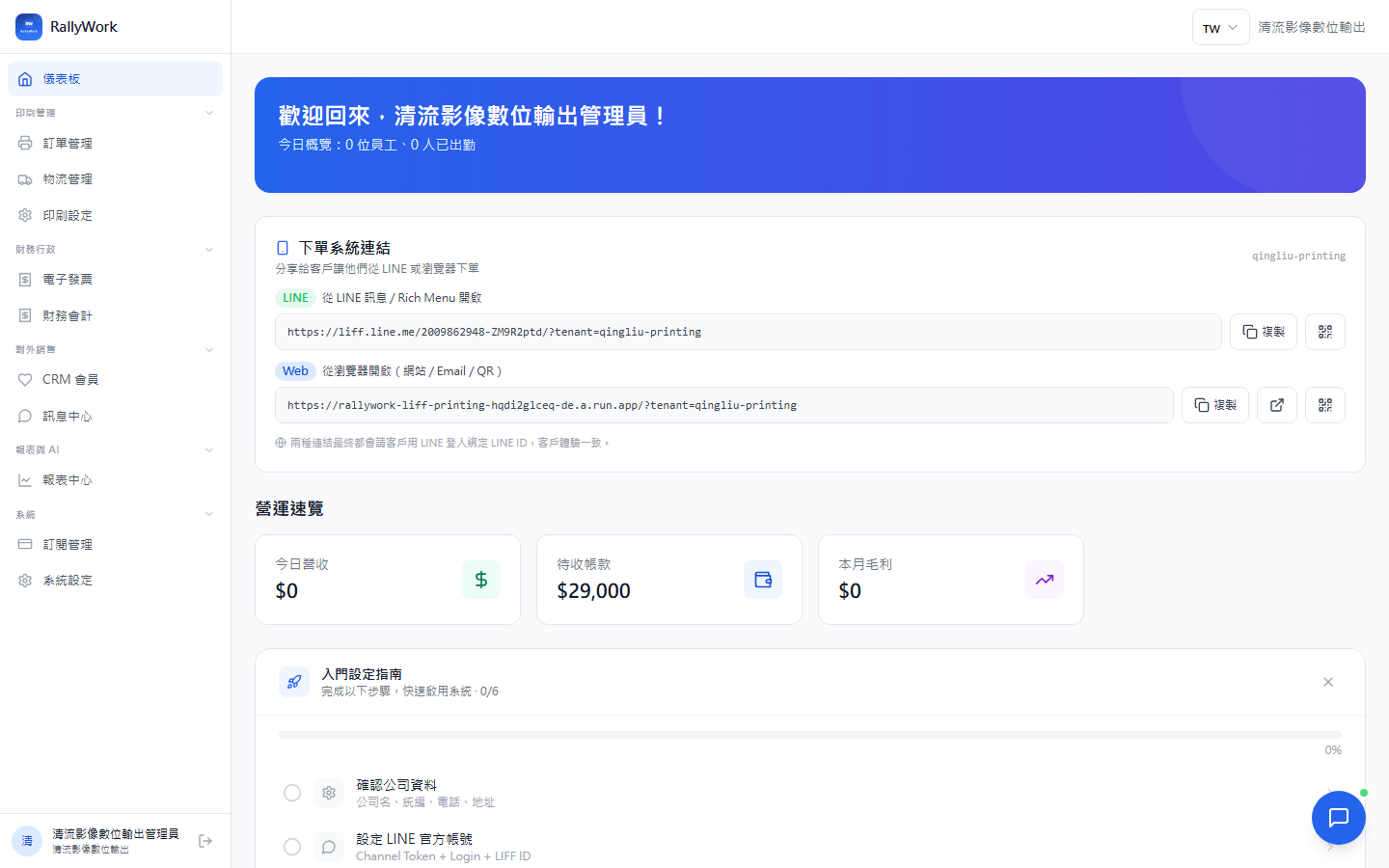Click the 下單系統連結 phone icon
Screen dimensions: 1389x868
click(x=283, y=248)
